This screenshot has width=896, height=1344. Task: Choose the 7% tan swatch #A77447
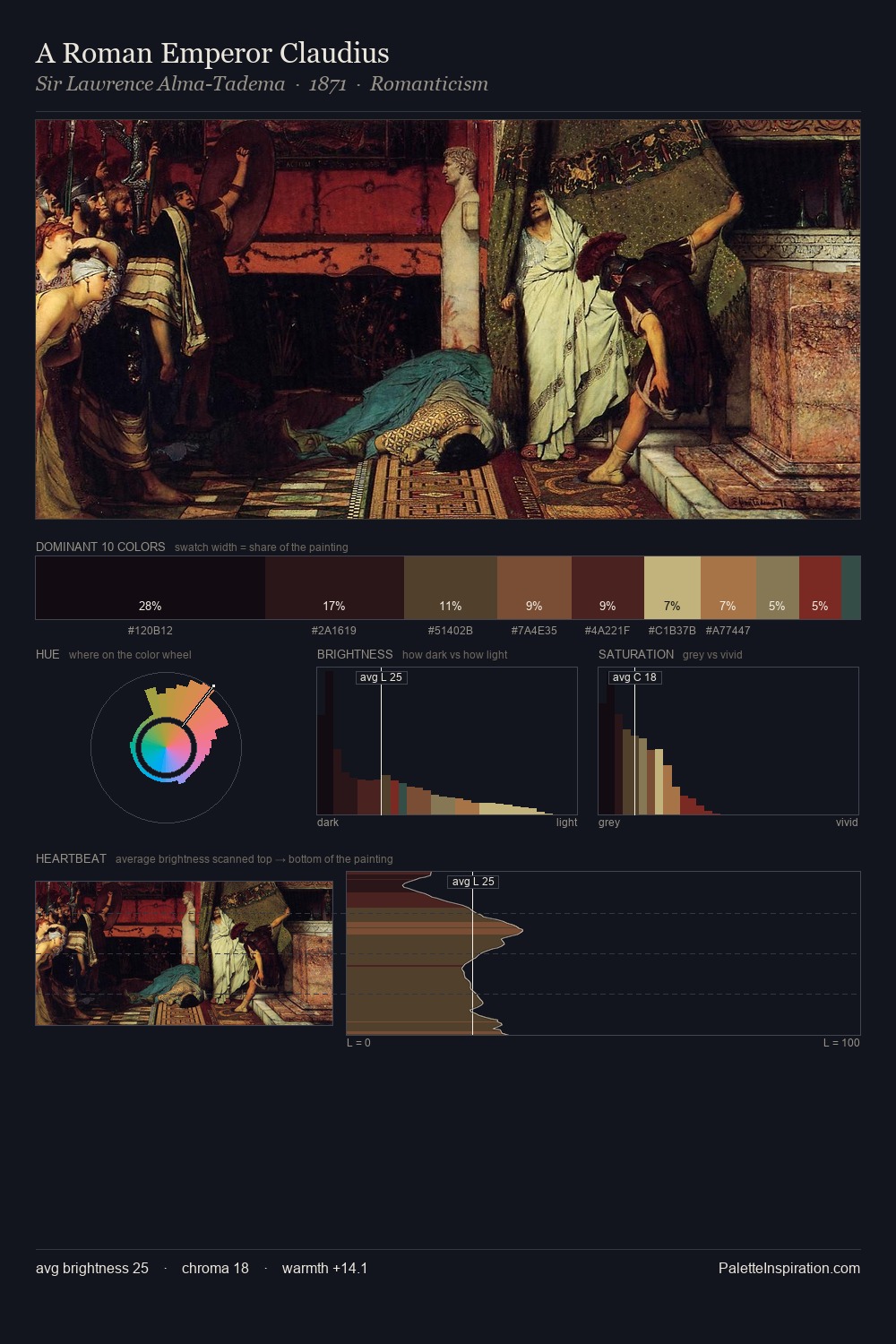point(728,588)
